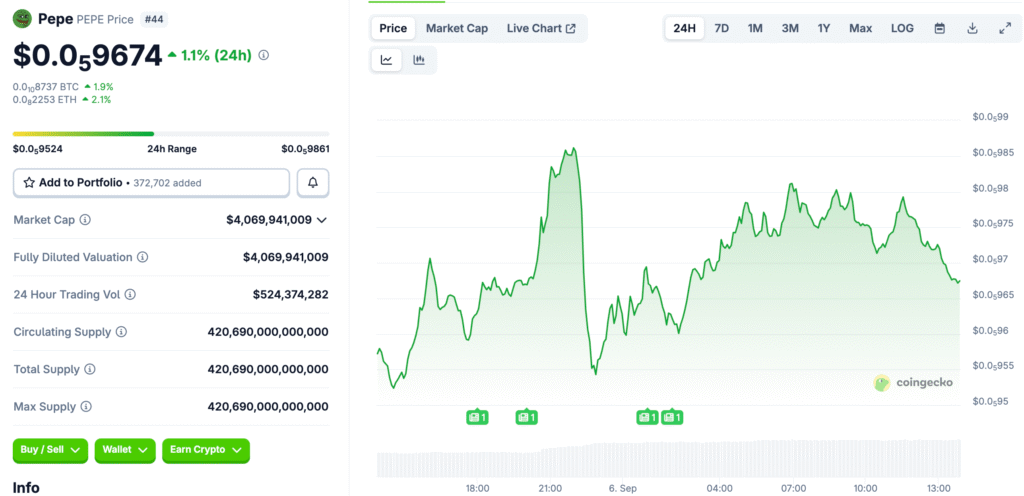Image resolution: width=1024 pixels, height=496 pixels.
Task: Select the Price chart tab
Action: pyautogui.click(x=393, y=28)
